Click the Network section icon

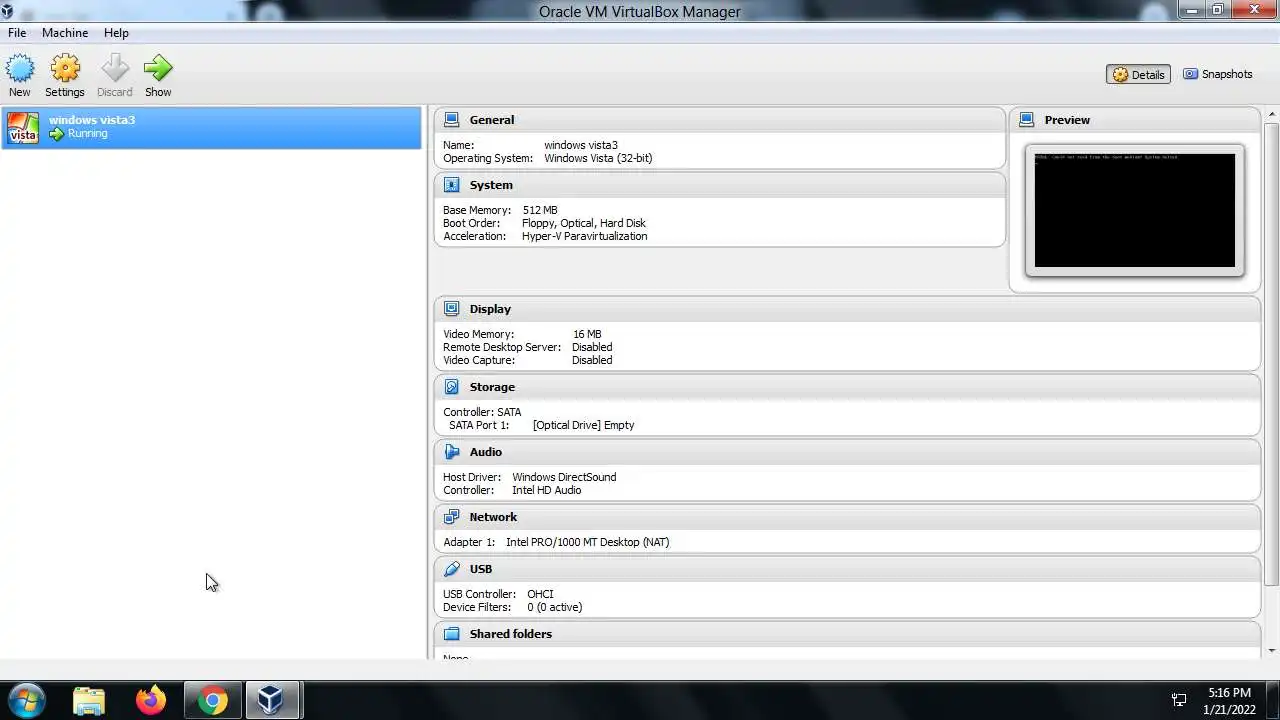(x=452, y=517)
